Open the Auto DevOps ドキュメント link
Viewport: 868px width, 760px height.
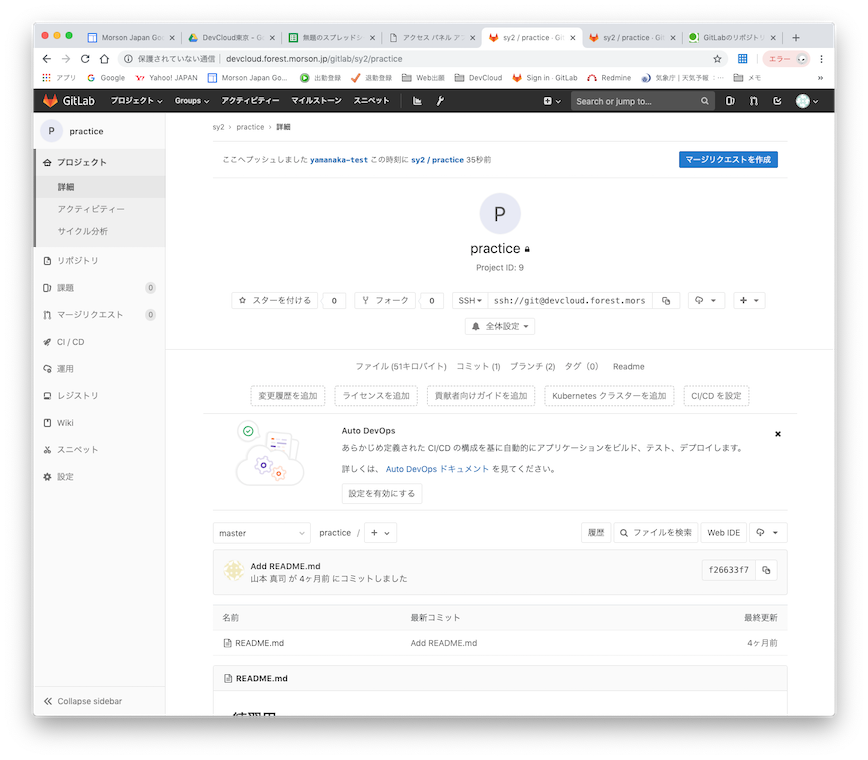coord(437,468)
